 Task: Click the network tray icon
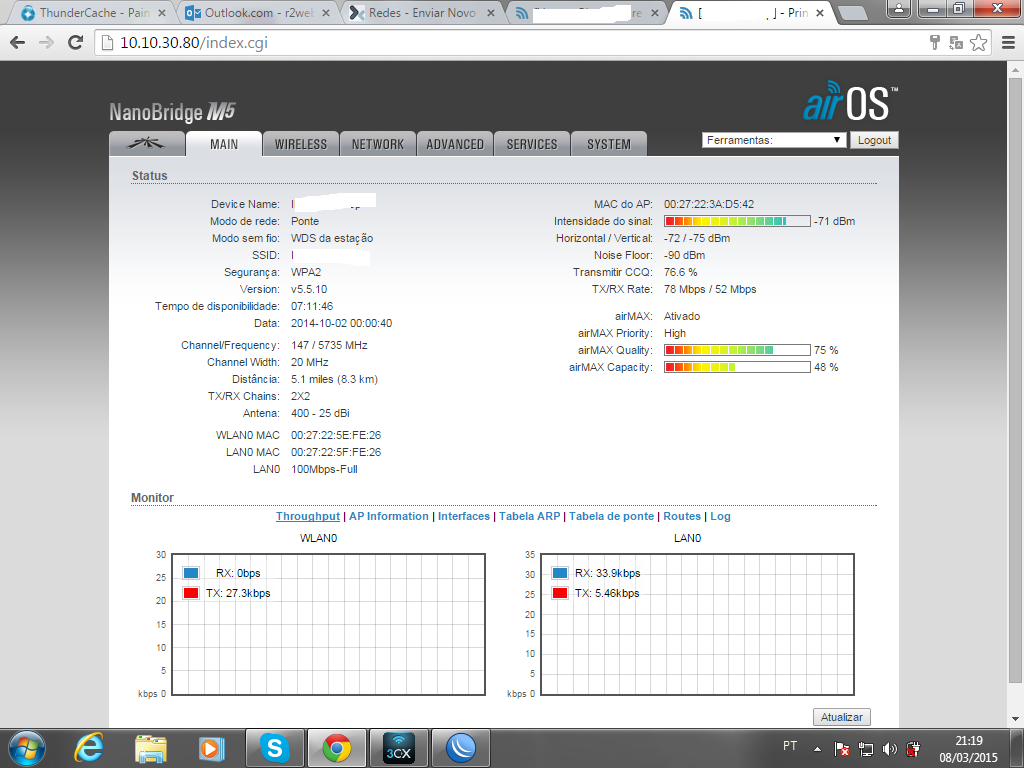click(x=866, y=749)
